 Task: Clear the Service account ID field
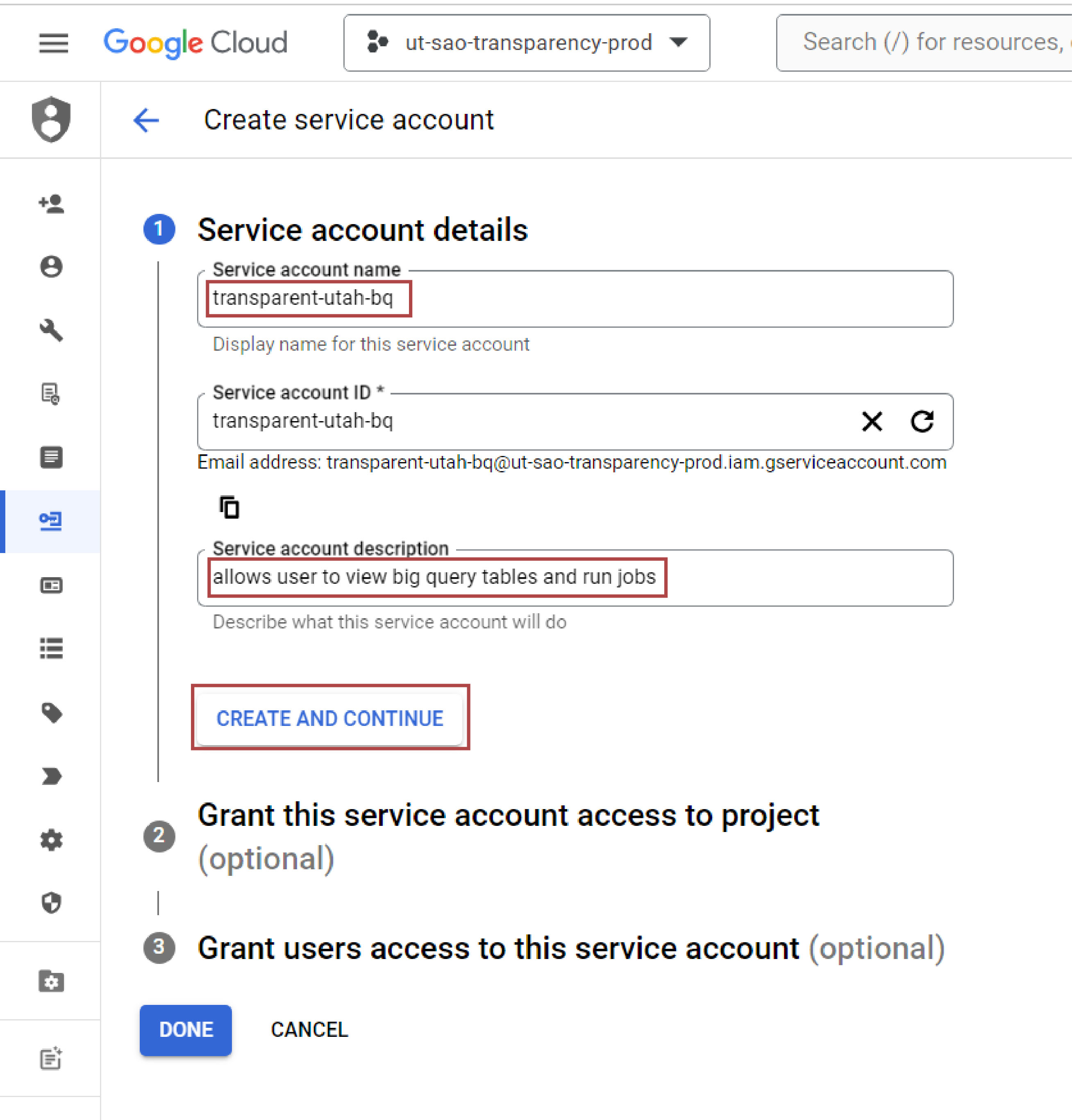tap(872, 422)
